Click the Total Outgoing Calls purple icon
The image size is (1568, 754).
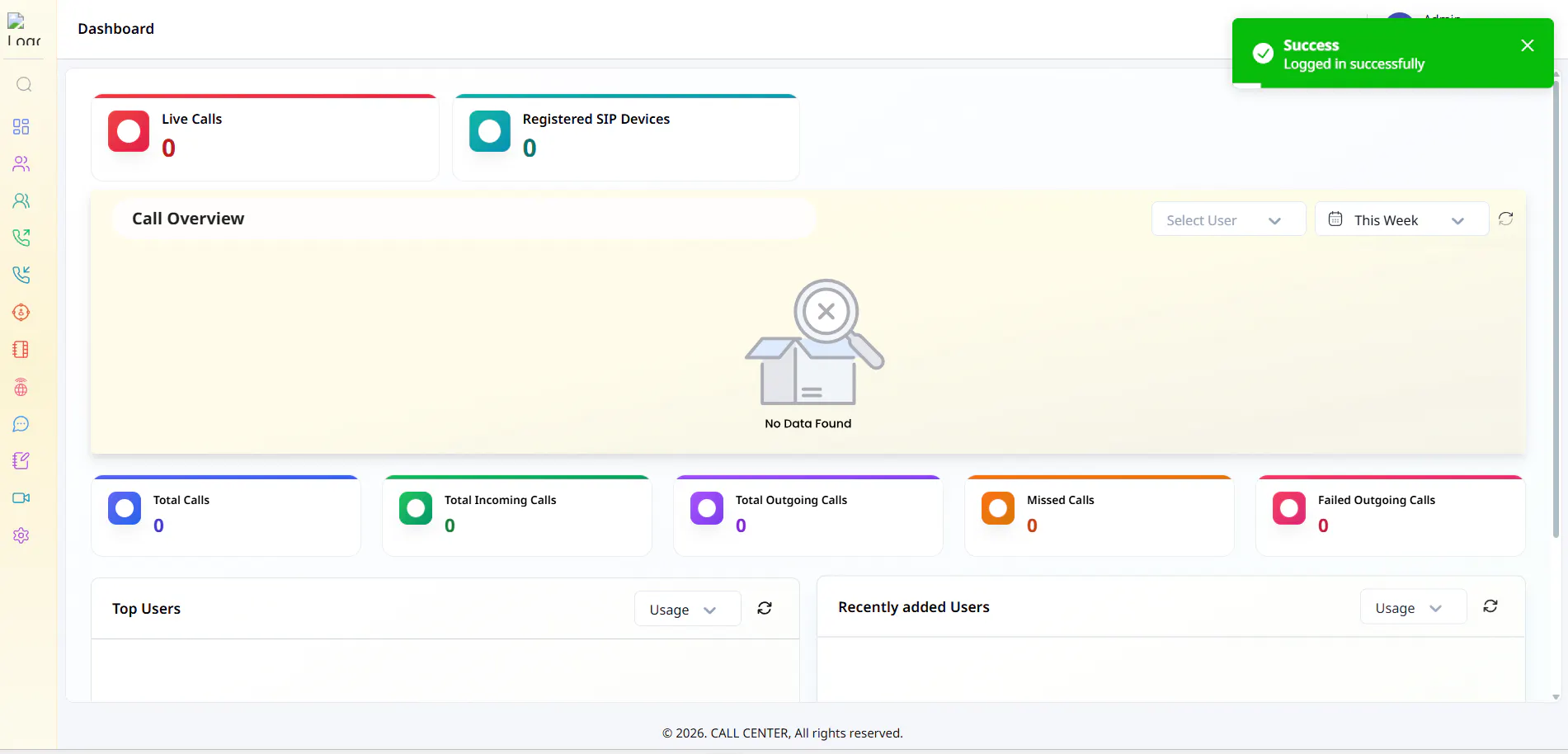707,509
